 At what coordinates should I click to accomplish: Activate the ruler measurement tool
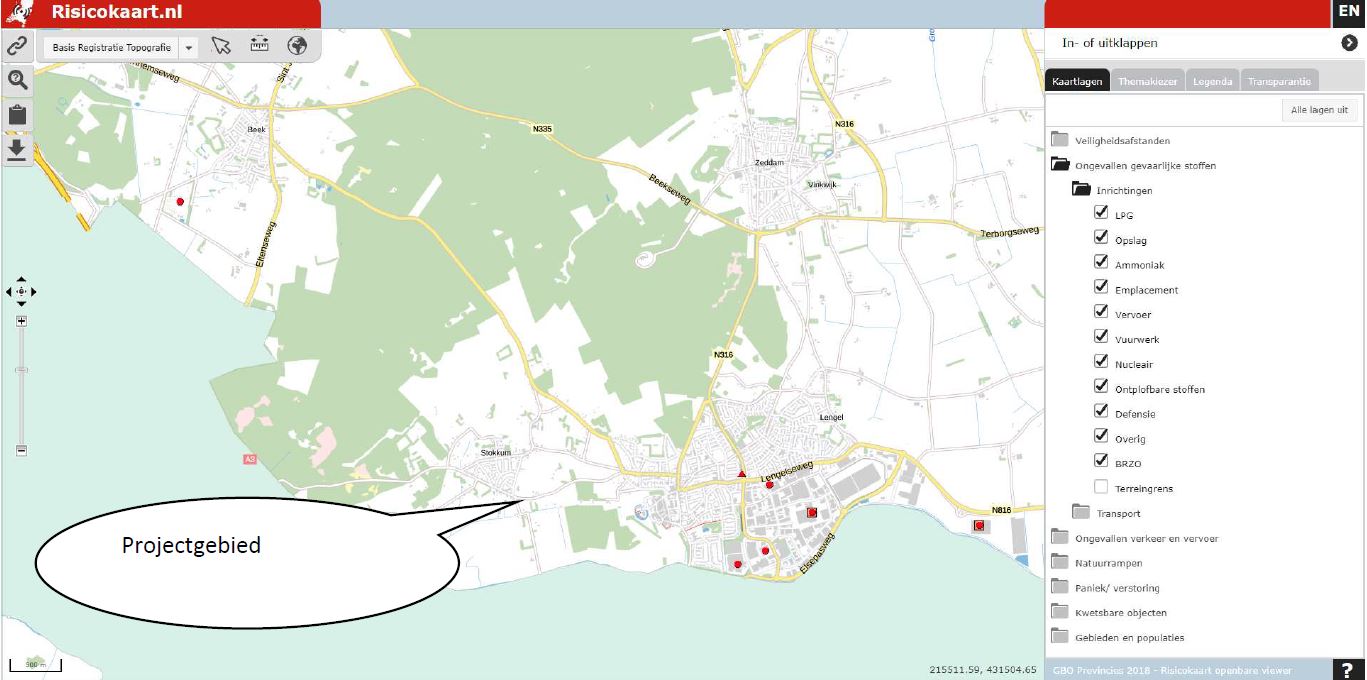tap(260, 45)
